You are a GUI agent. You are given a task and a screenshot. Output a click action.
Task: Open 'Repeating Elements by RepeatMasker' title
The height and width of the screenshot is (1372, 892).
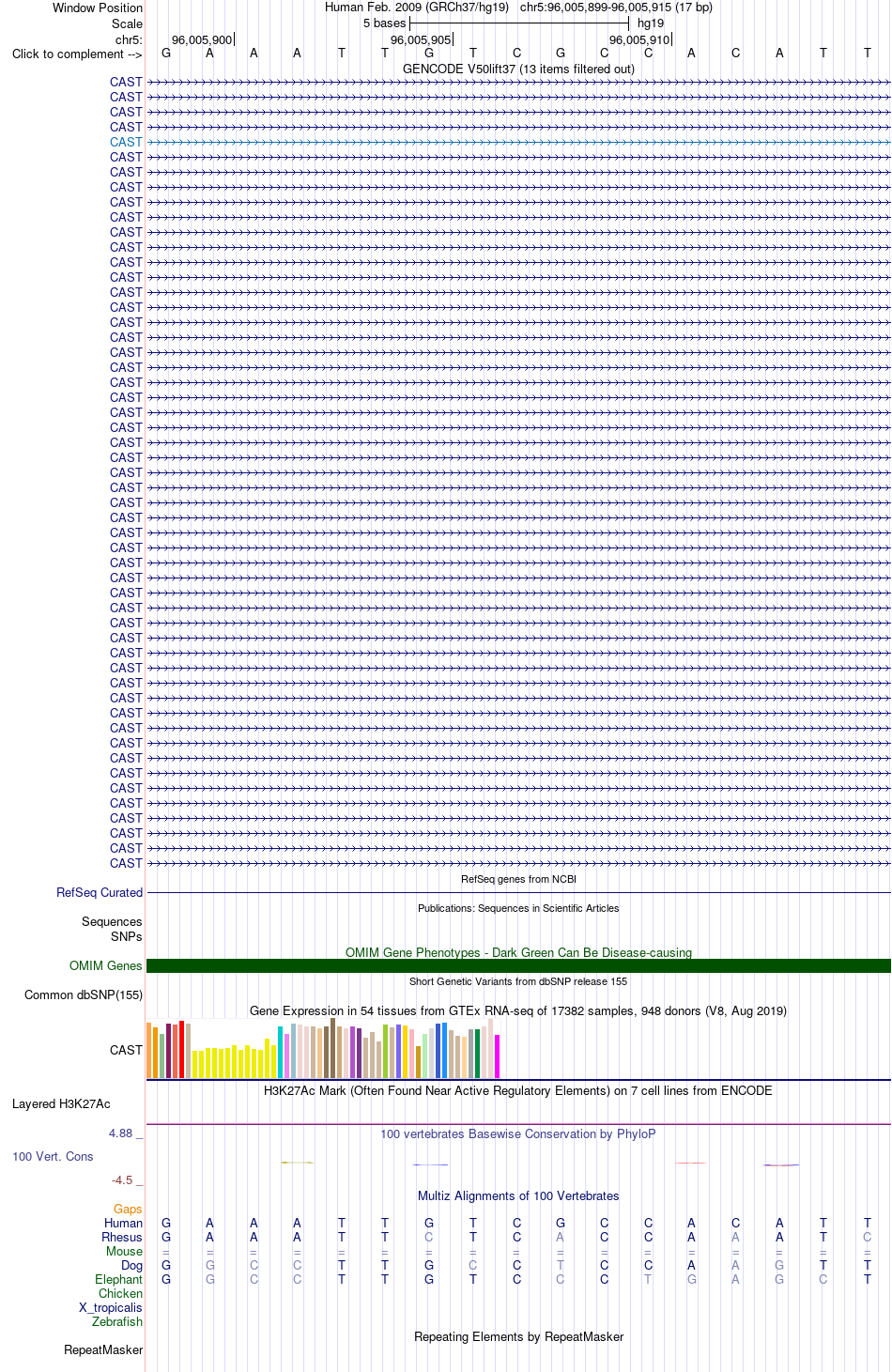[x=518, y=1337]
